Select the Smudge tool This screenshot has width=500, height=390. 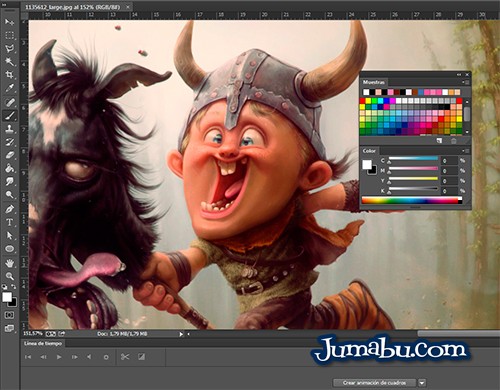pyautogui.click(x=9, y=182)
